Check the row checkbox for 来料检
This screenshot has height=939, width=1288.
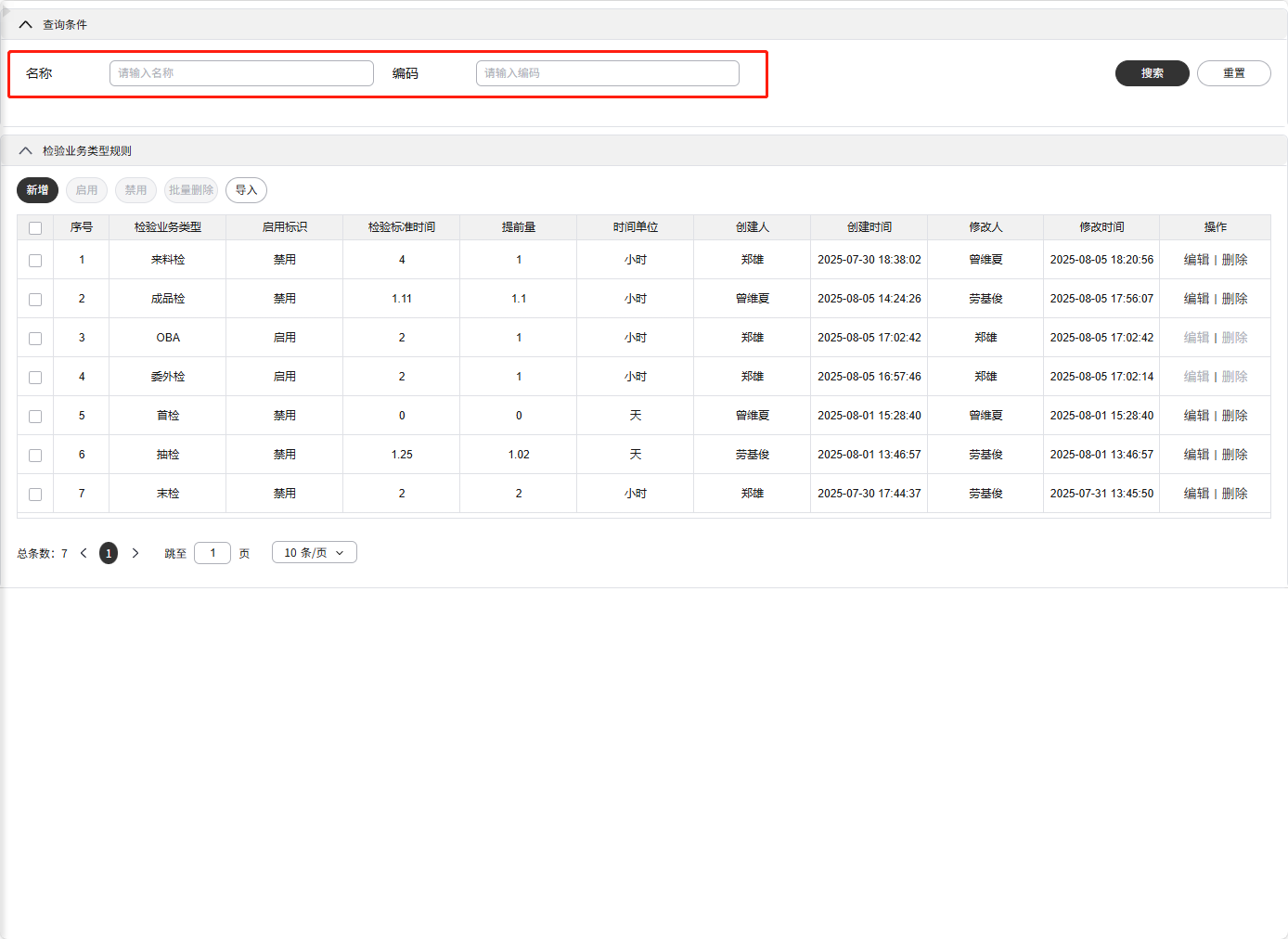pos(35,261)
